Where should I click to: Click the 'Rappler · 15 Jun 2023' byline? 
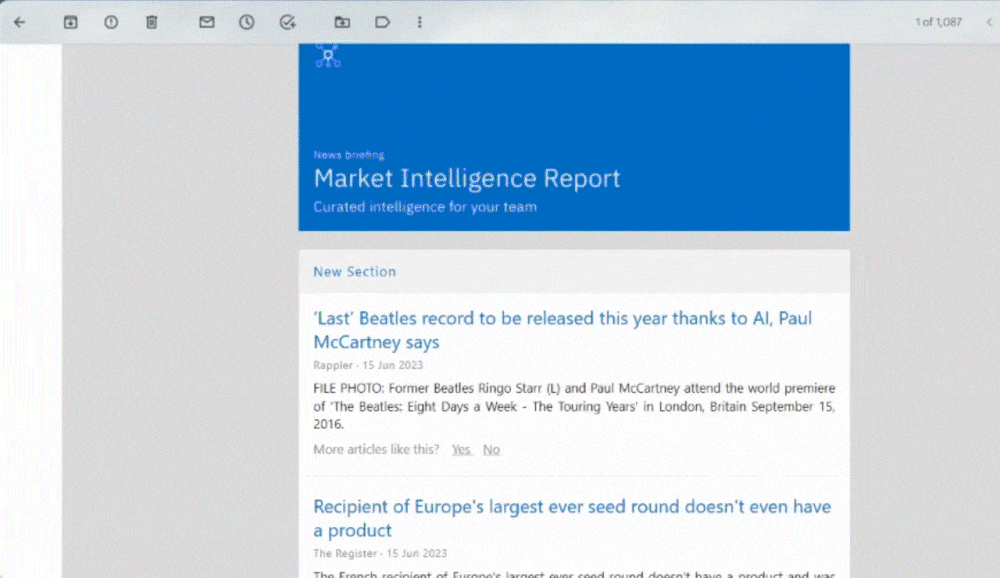368,365
